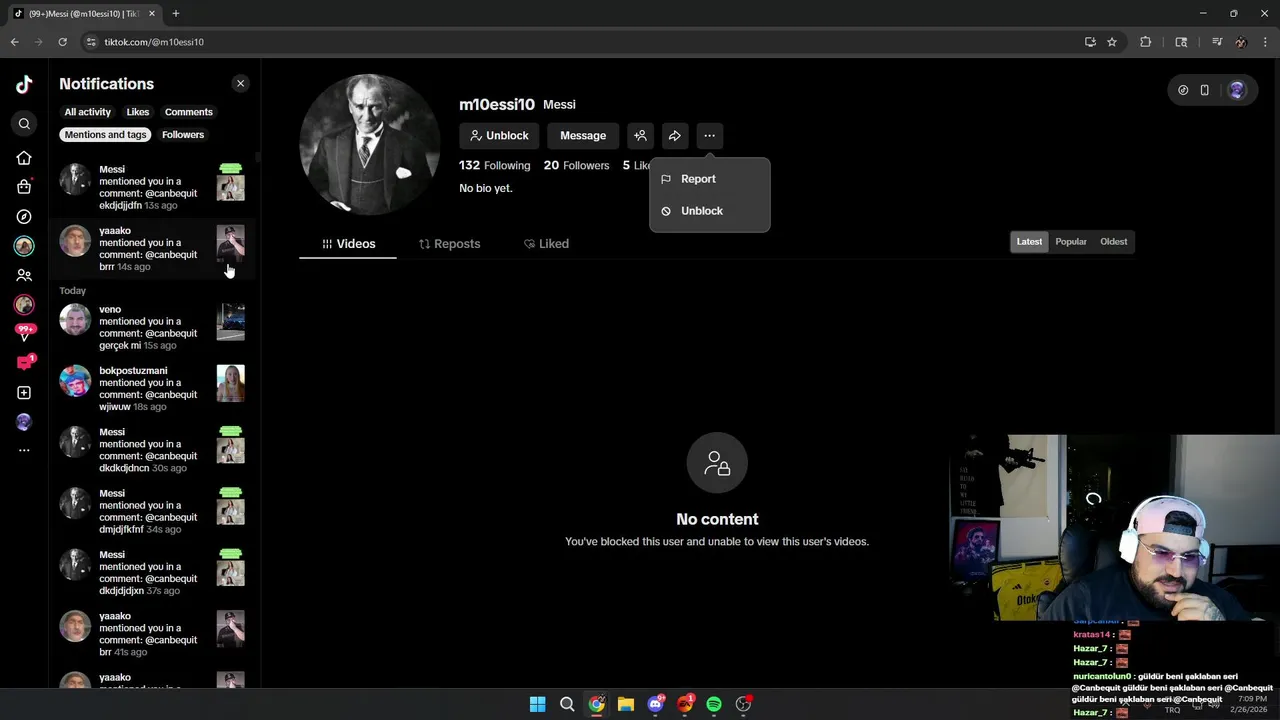Reload the page with the refresh icon

click(x=62, y=42)
